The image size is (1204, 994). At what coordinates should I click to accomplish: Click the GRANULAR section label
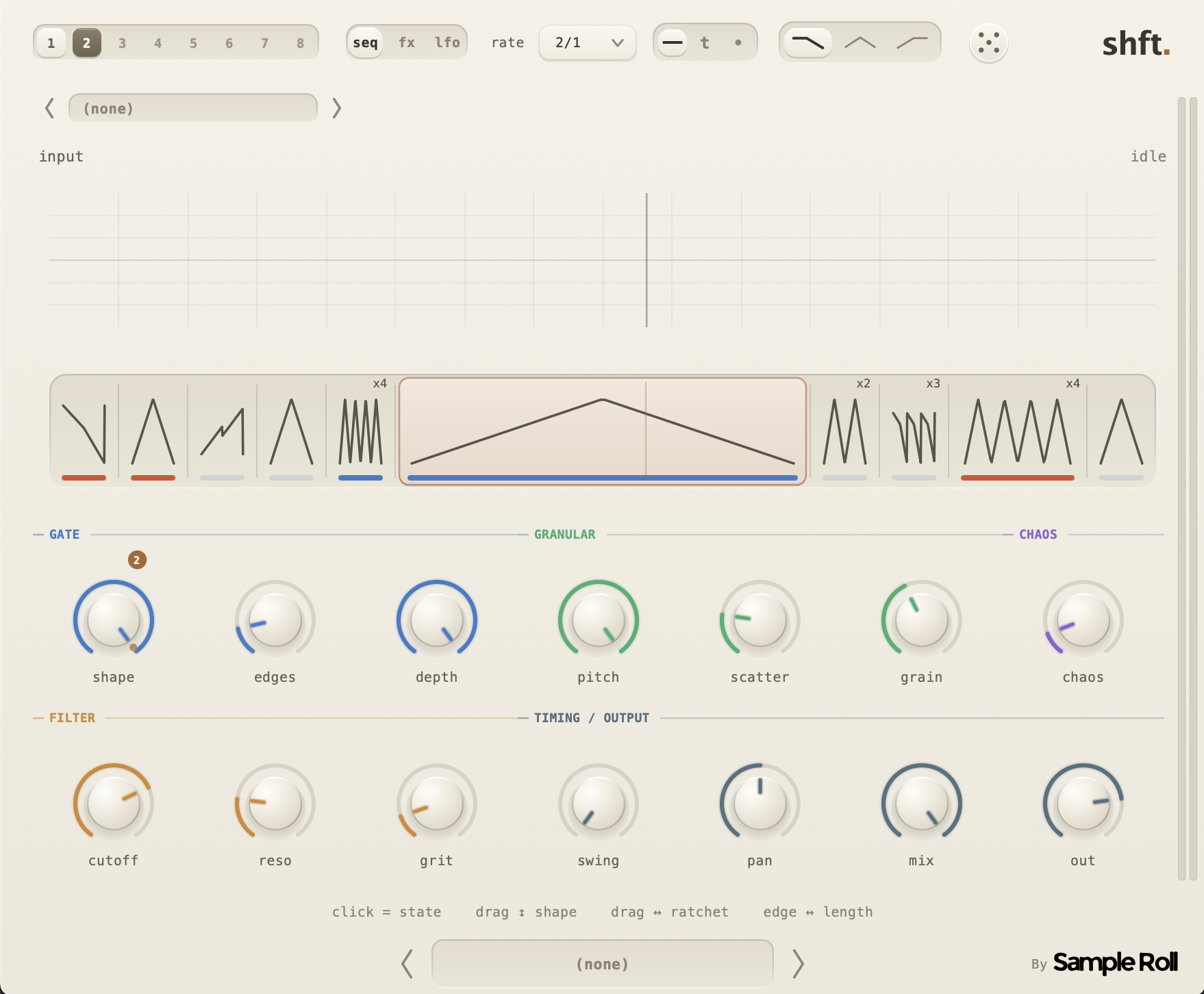(x=565, y=535)
